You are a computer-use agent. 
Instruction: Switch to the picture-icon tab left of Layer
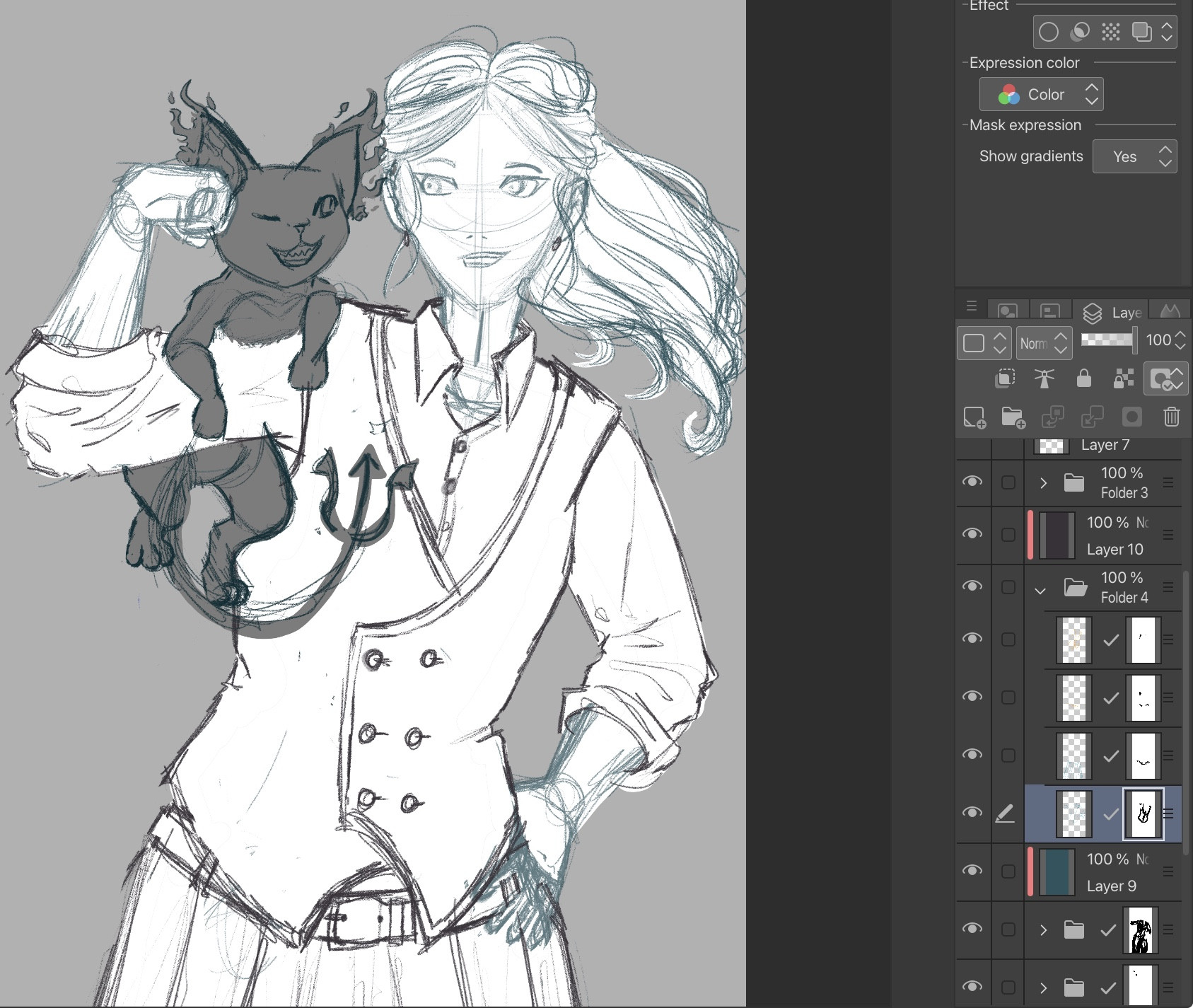click(1008, 311)
